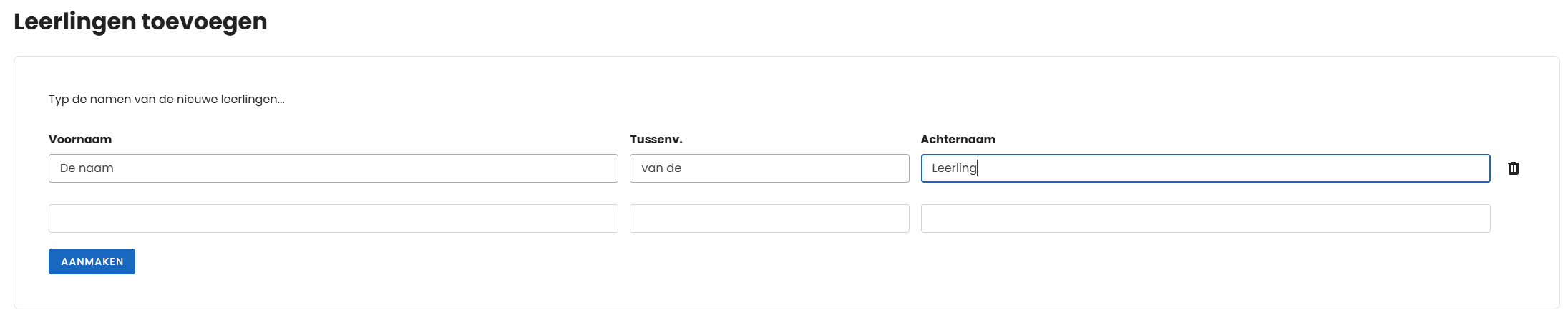Click the word "namen" in the instruction text

pos(110,99)
